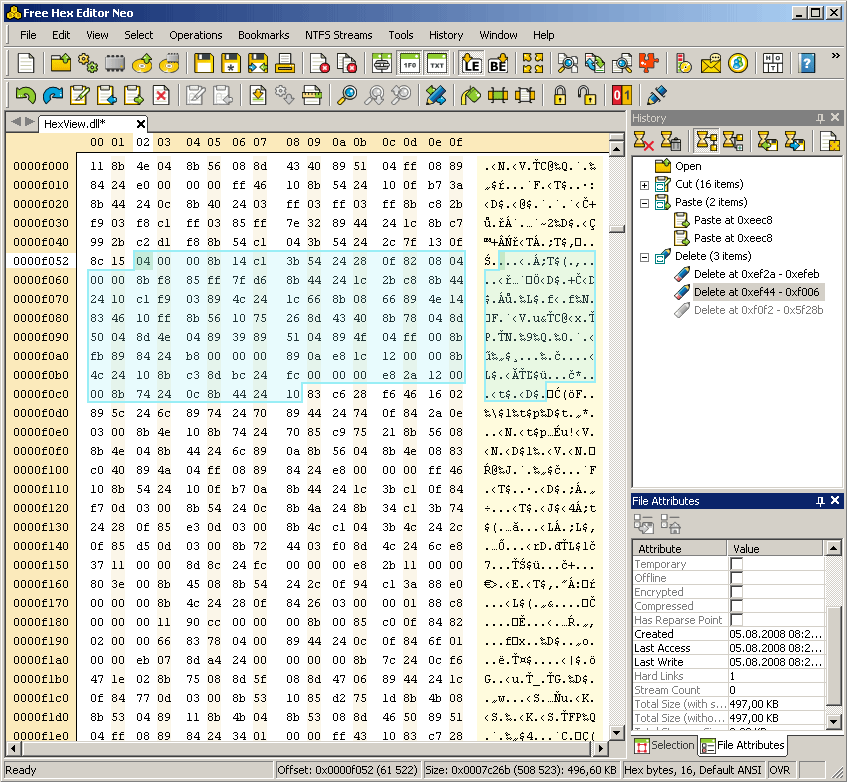Open the Bookmarks menu

point(263,35)
